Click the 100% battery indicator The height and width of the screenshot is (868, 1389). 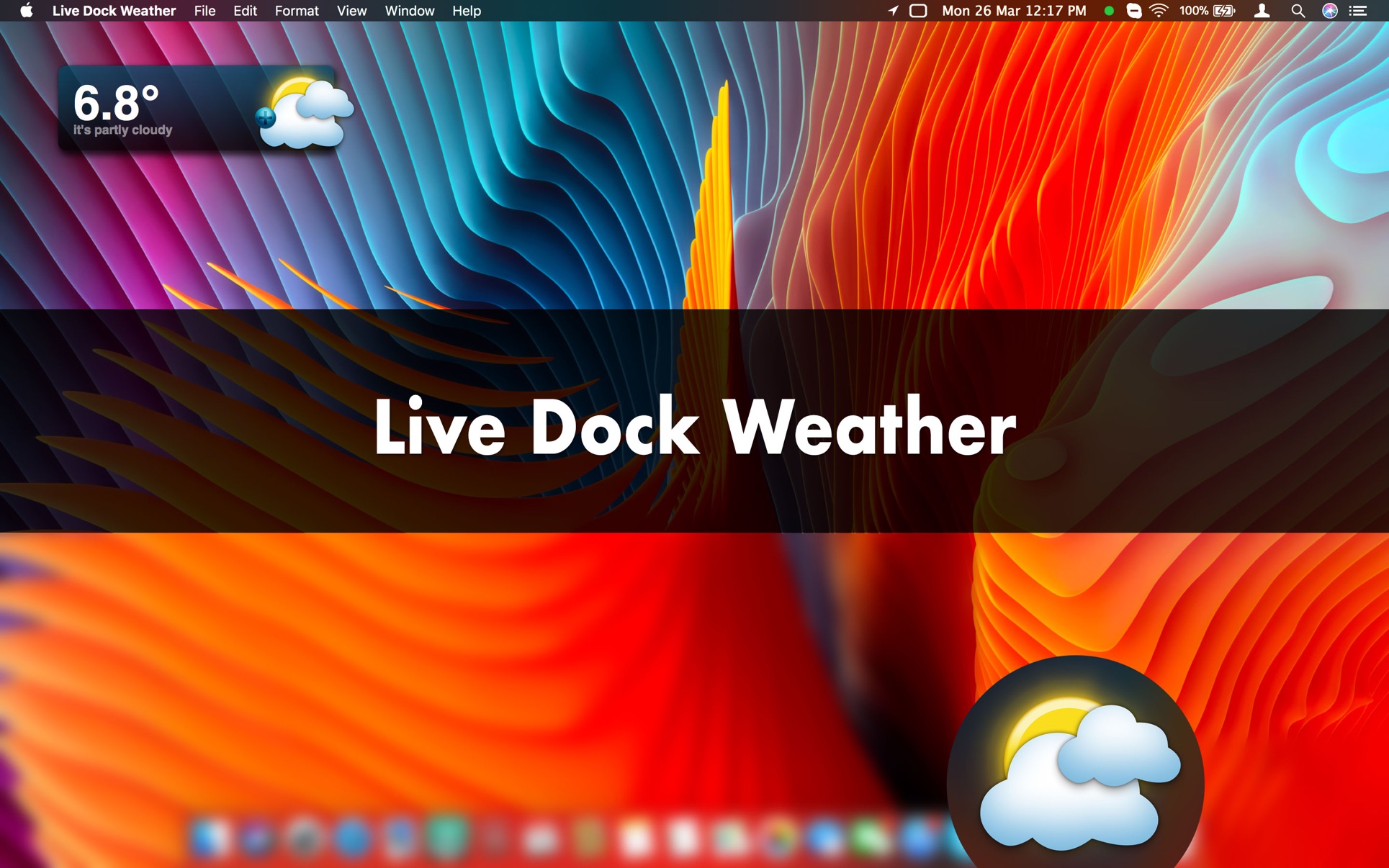click(x=1207, y=11)
